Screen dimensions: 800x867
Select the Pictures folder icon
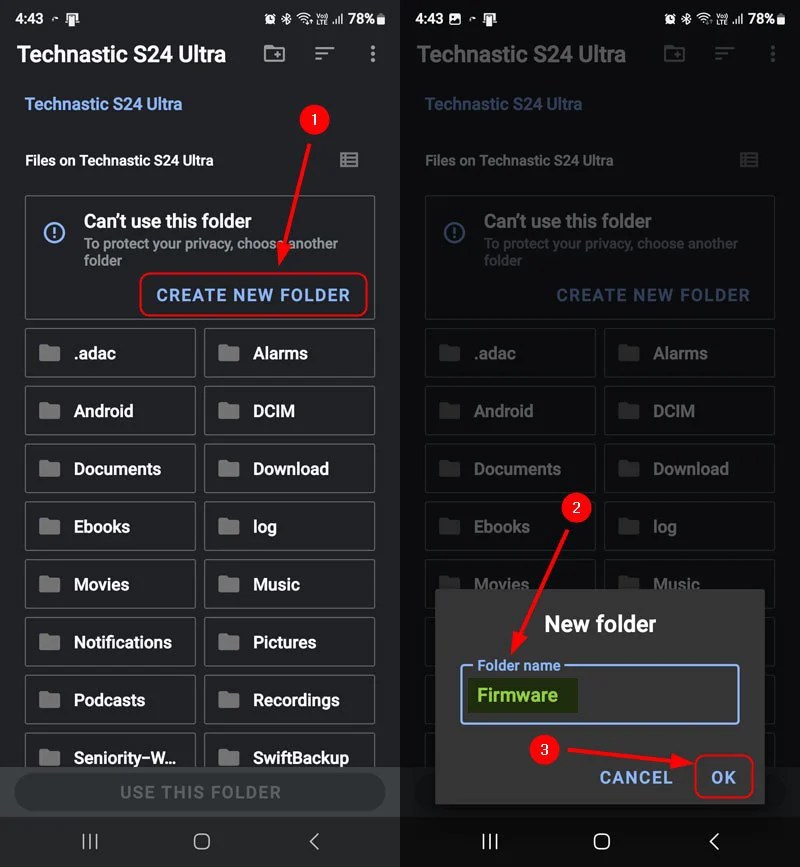click(230, 642)
